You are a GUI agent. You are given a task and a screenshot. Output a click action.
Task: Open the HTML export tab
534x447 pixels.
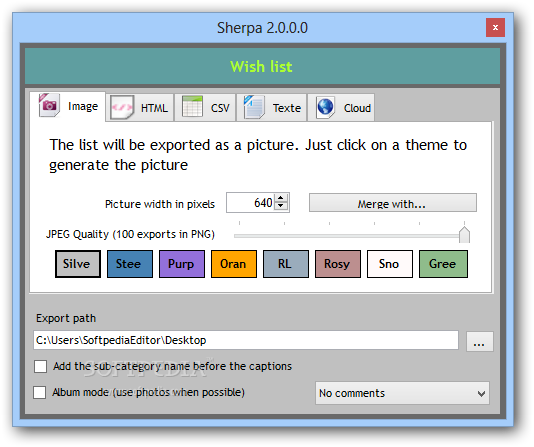click(x=140, y=108)
